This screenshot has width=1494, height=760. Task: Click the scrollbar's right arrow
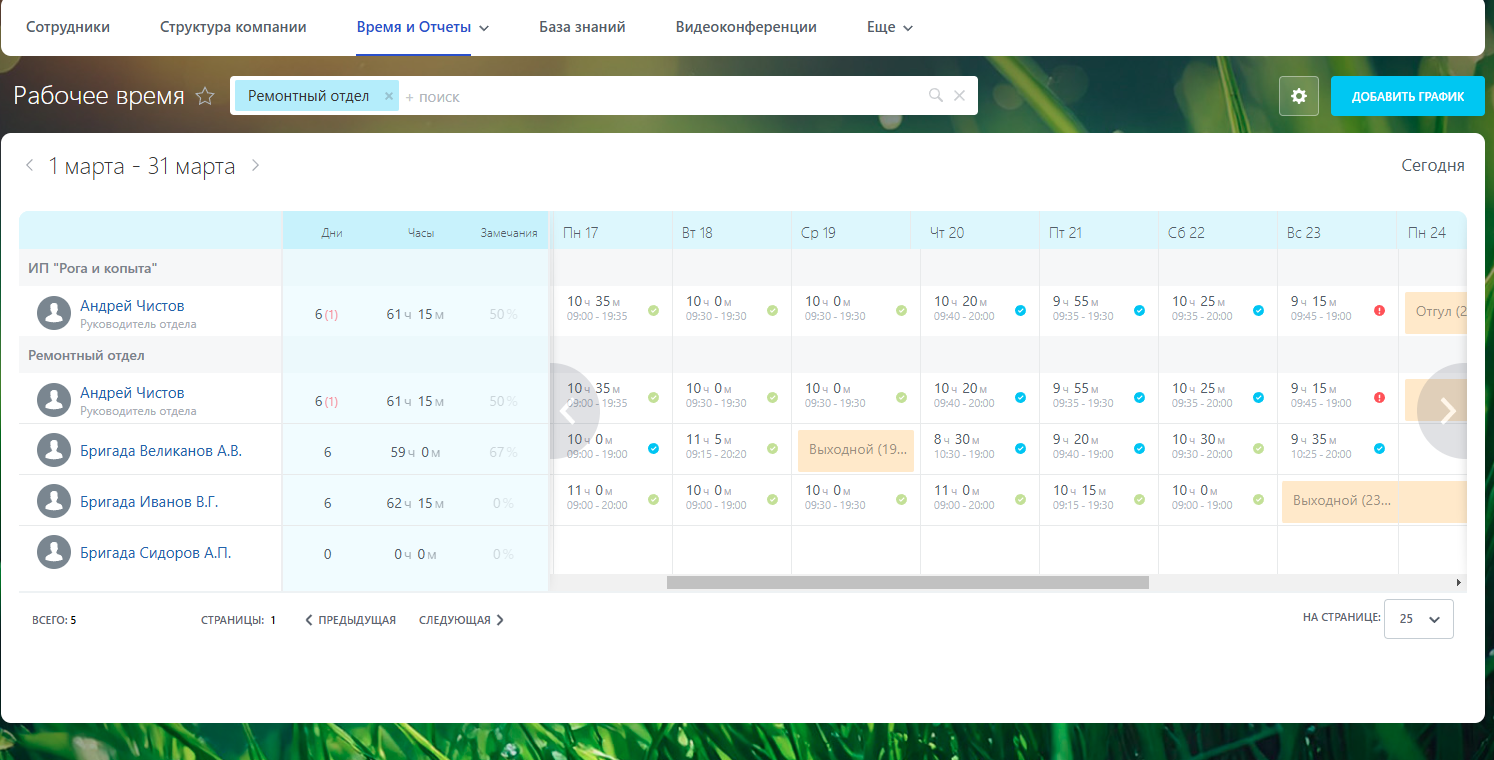point(1459,582)
